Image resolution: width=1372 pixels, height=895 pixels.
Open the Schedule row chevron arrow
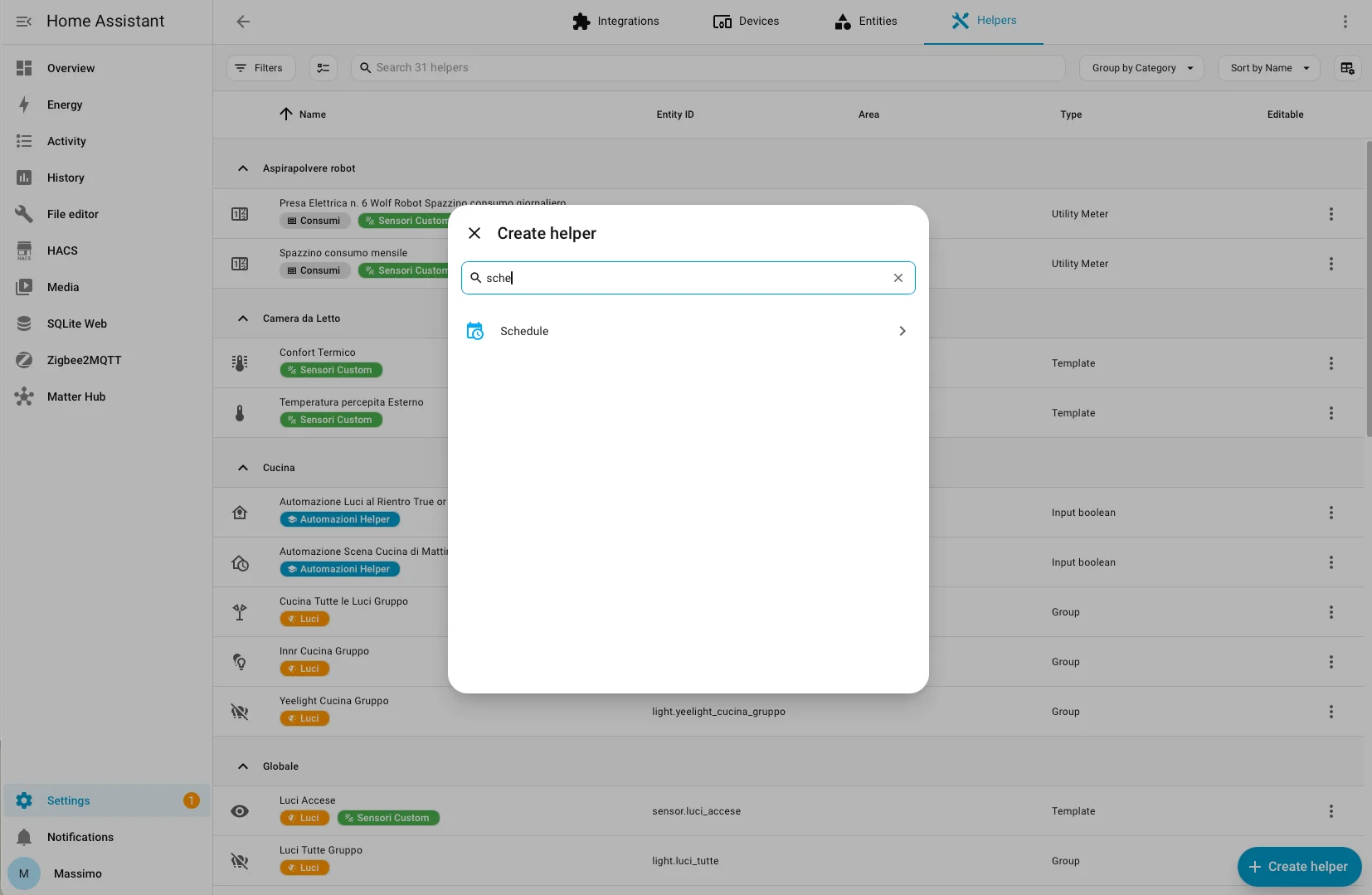pyautogui.click(x=903, y=331)
